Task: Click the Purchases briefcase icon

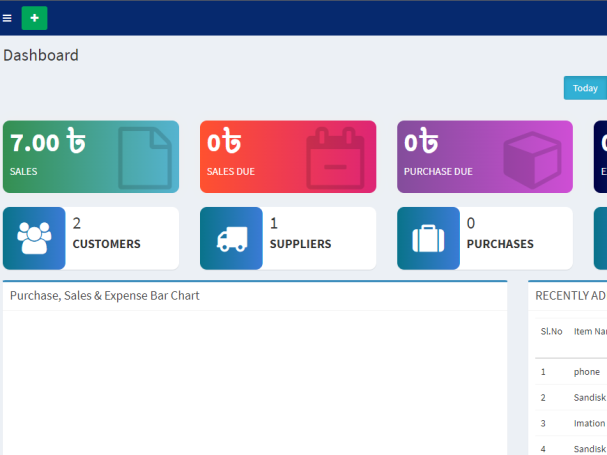Action: click(x=428, y=238)
